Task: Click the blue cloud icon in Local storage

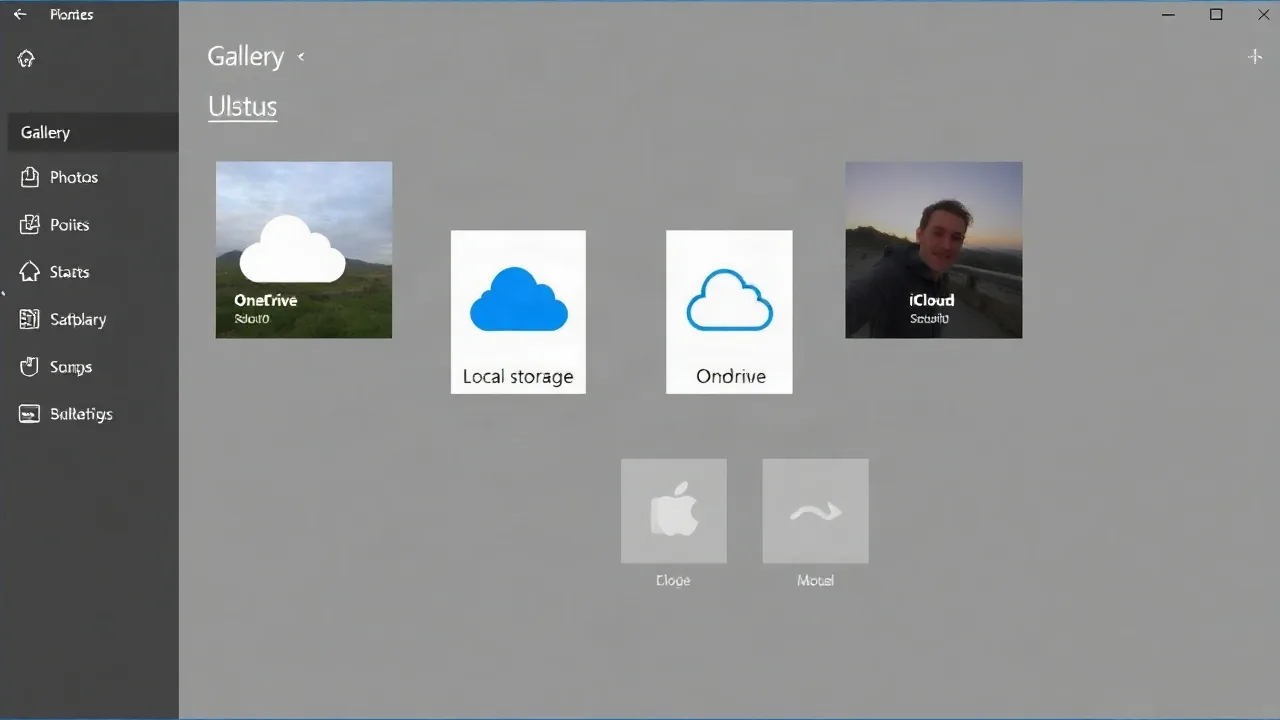Action: click(x=518, y=298)
